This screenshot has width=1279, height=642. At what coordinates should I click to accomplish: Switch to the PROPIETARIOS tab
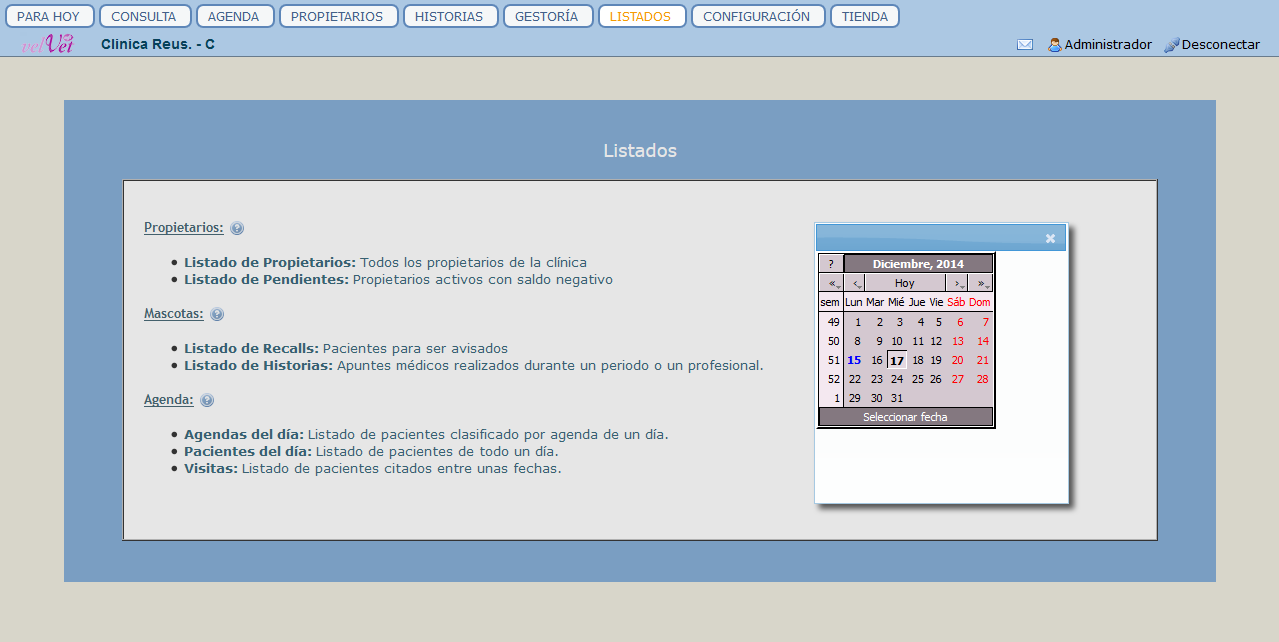coord(337,16)
